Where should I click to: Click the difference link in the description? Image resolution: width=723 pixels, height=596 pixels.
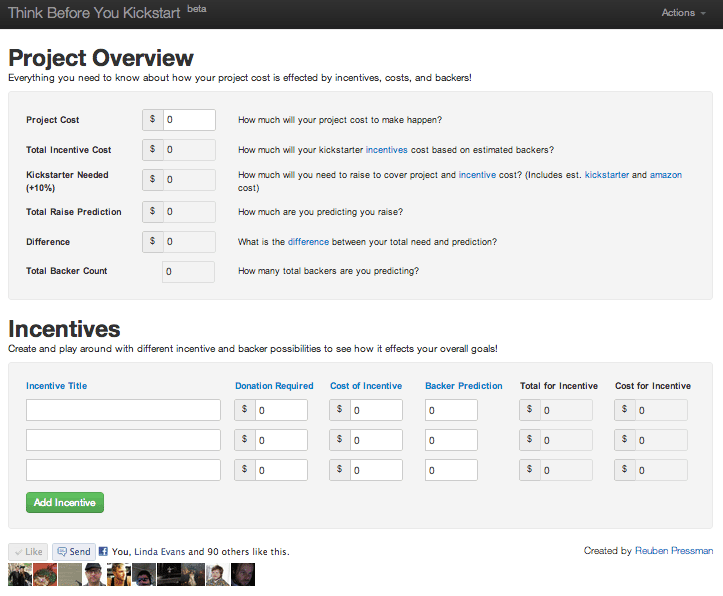307,242
